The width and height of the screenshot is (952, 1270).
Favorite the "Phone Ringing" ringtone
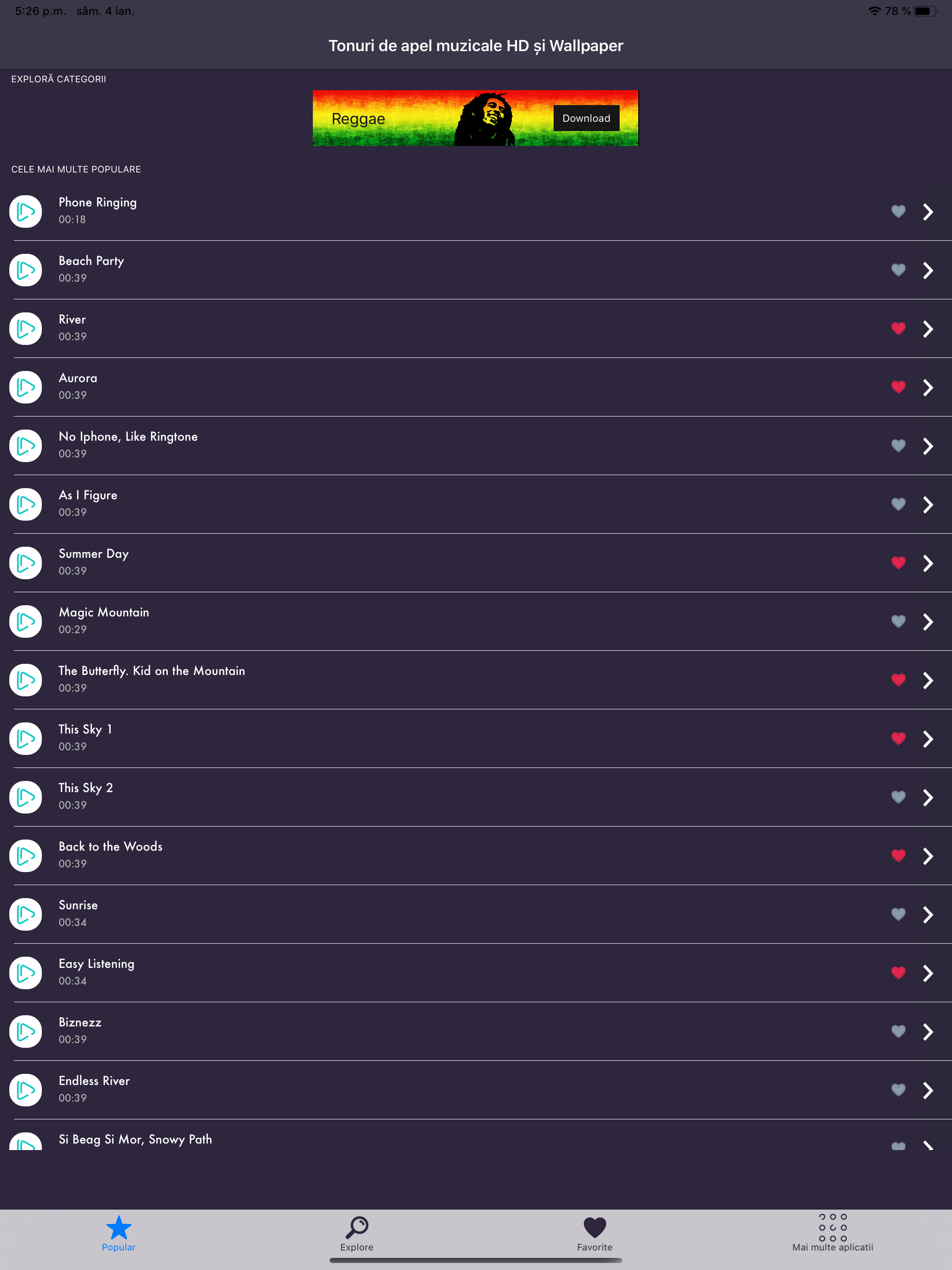point(898,212)
